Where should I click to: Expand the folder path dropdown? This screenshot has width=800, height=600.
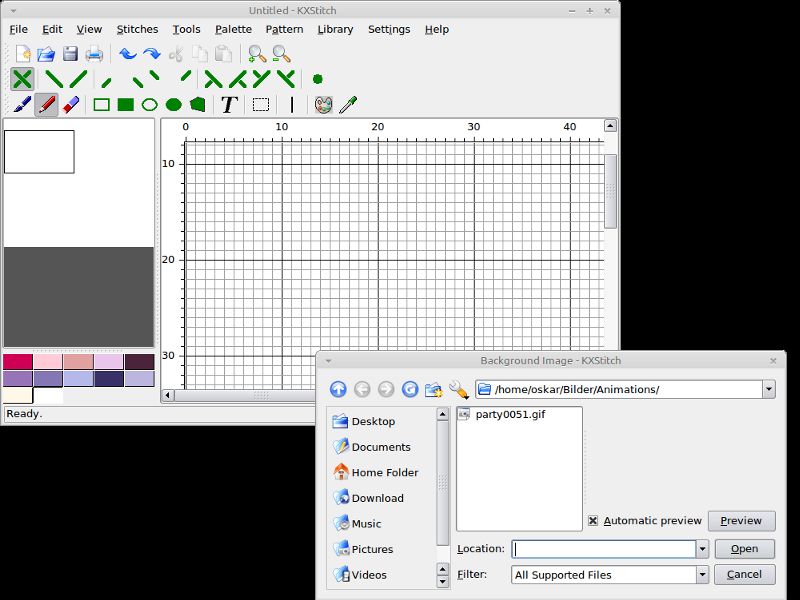click(768, 389)
